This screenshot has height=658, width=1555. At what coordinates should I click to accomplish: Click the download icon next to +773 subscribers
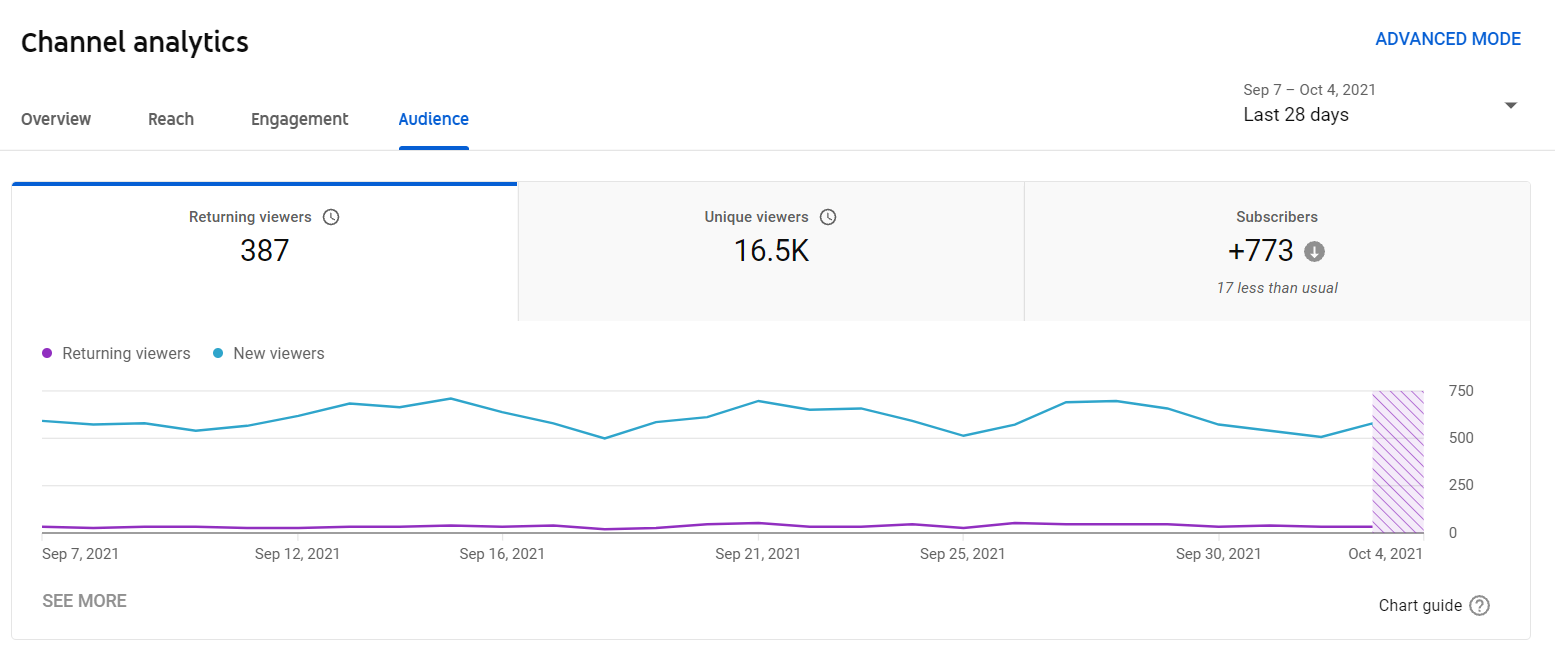pyautogui.click(x=1313, y=252)
